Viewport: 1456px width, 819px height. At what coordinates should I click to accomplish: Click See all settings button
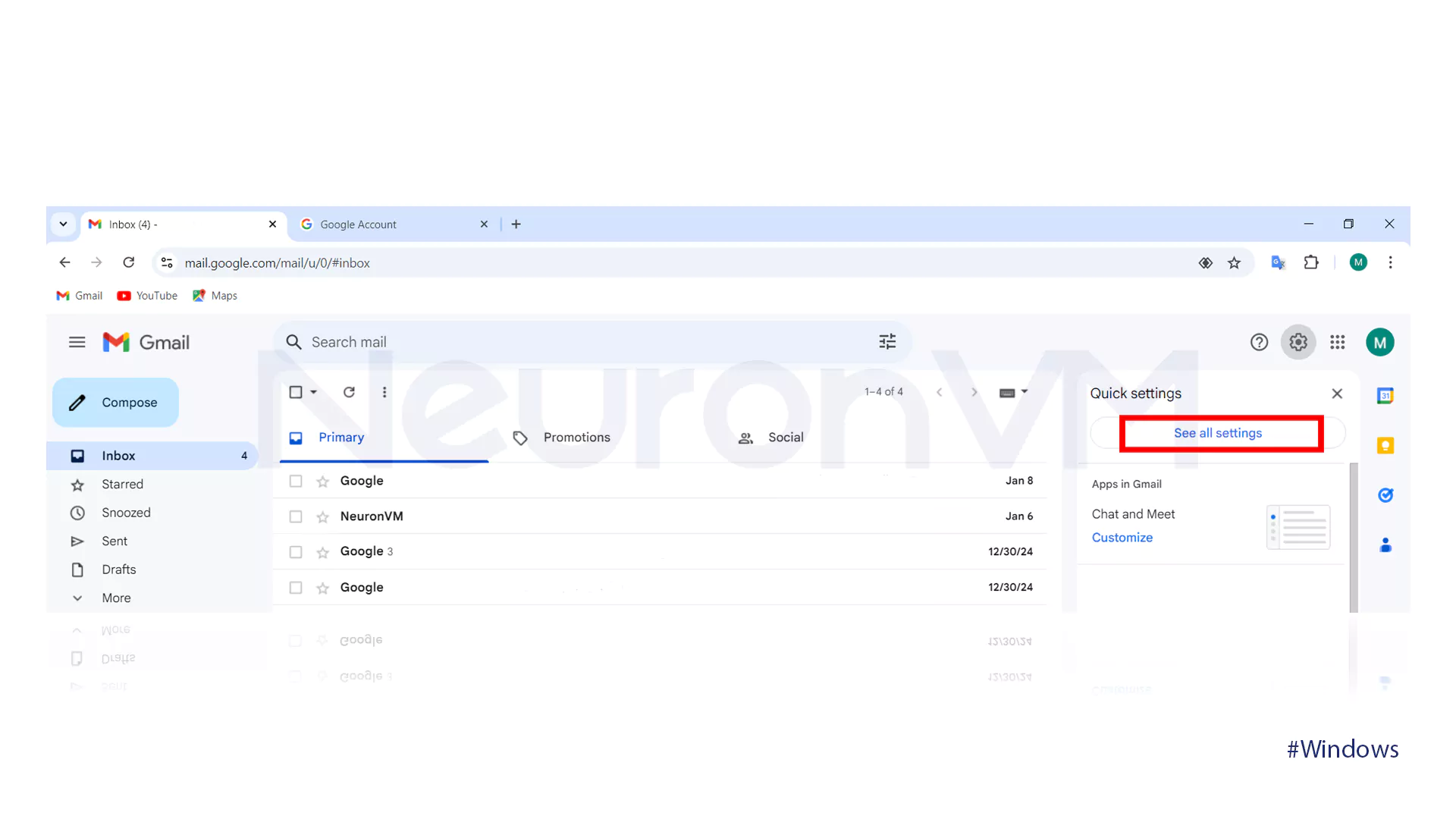pos(1218,433)
